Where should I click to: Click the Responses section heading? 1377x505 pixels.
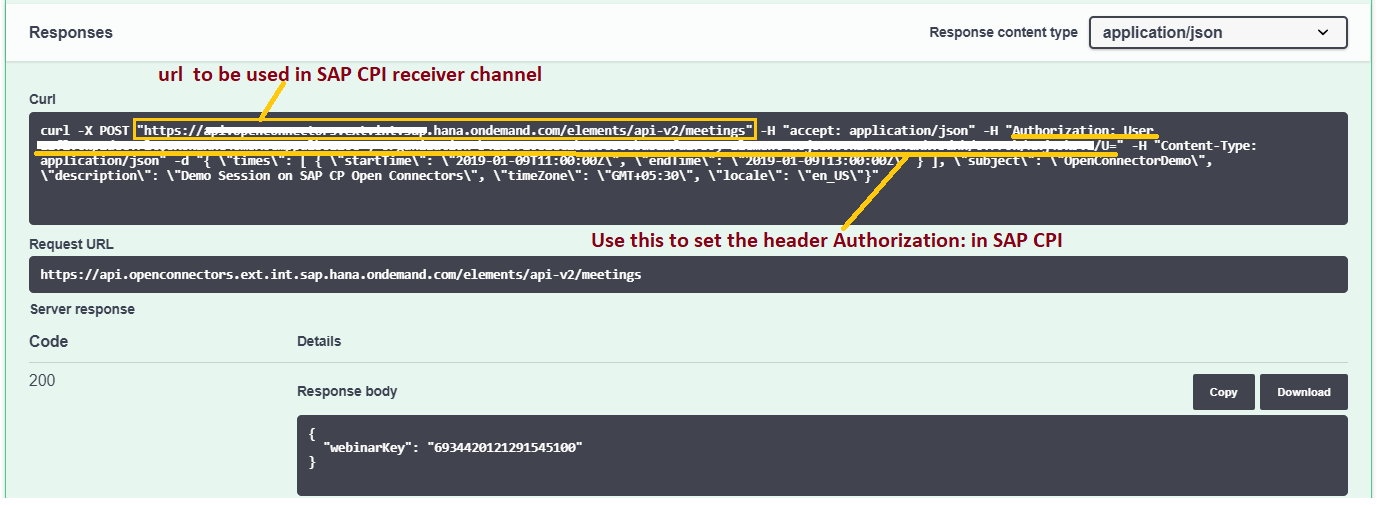pos(71,32)
